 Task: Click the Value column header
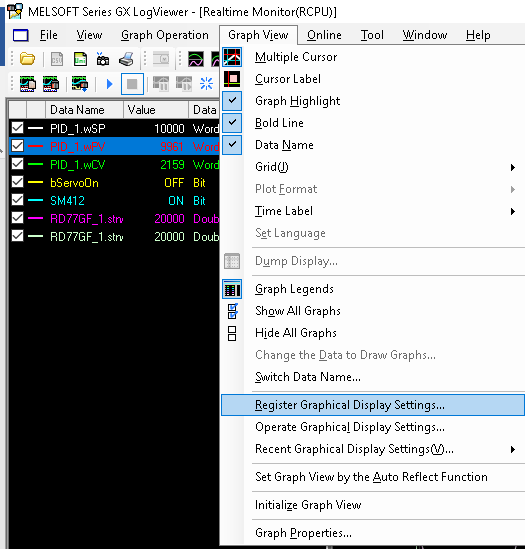(156, 110)
